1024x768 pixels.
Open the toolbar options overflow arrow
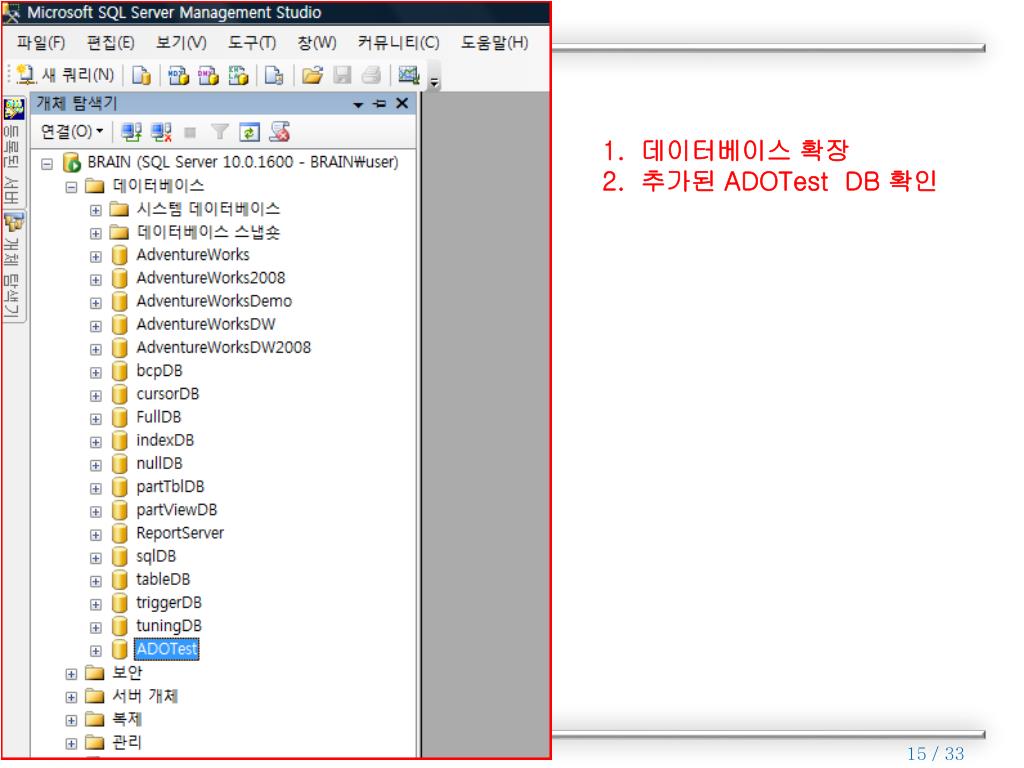click(x=434, y=82)
